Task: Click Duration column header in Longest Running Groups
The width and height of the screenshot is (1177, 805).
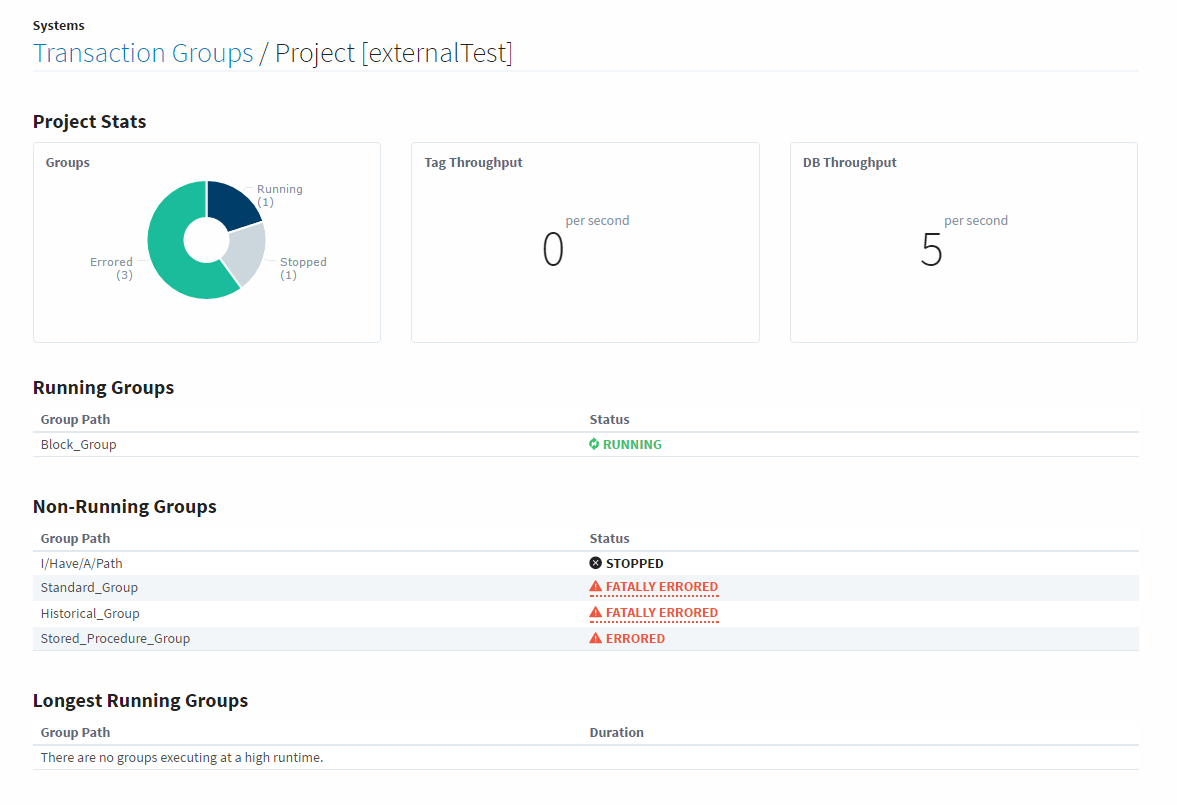Action: 616,732
